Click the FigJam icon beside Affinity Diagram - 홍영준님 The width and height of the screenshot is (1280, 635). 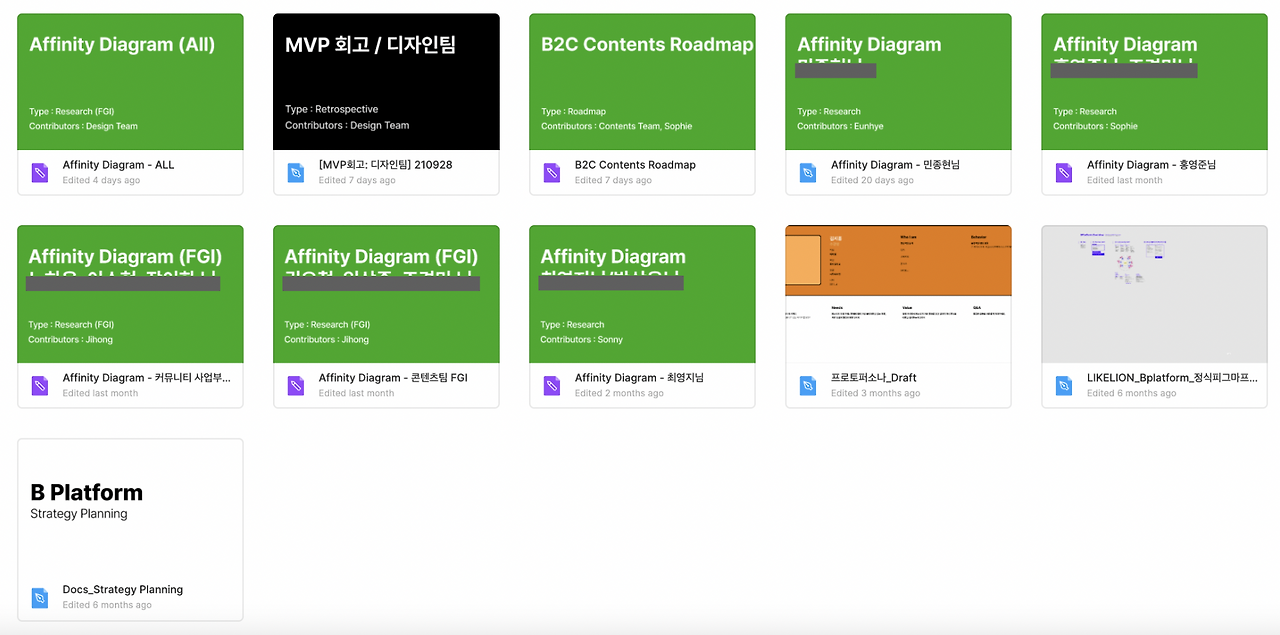(x=1063, y=173)
